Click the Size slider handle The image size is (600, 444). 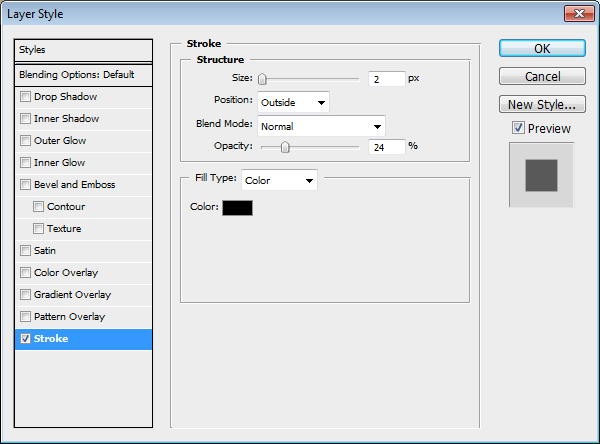click(262, 79)
